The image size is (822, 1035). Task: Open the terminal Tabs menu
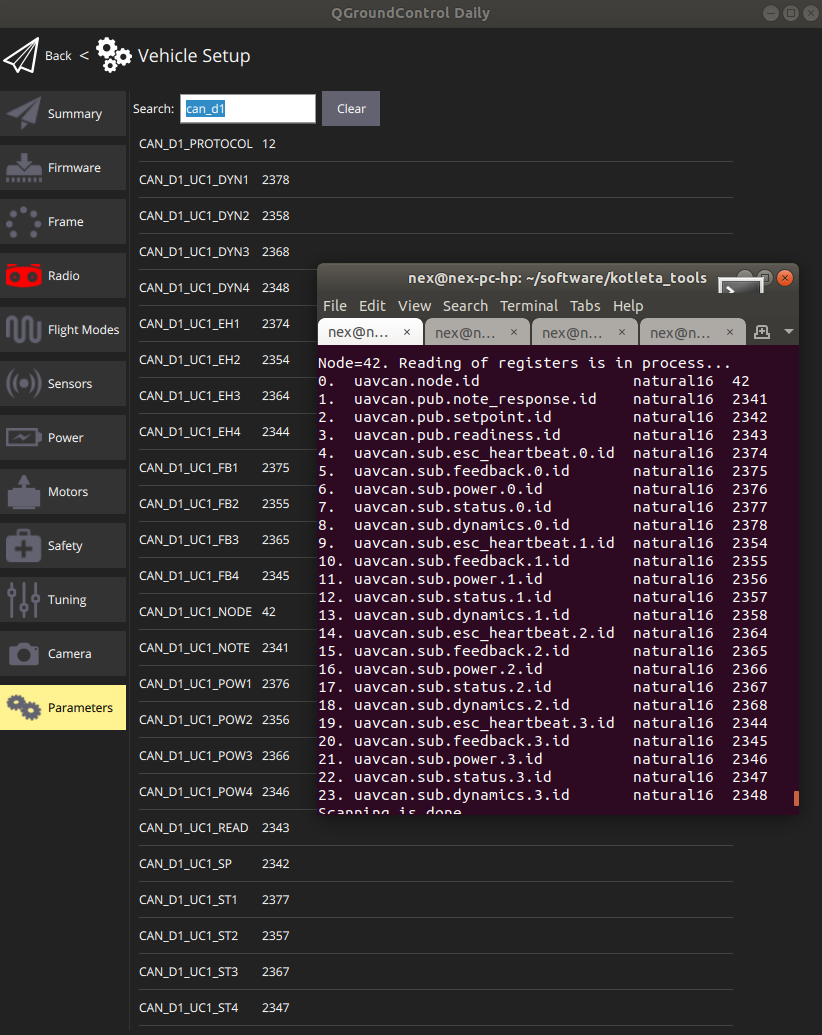[x=585, y=306]
